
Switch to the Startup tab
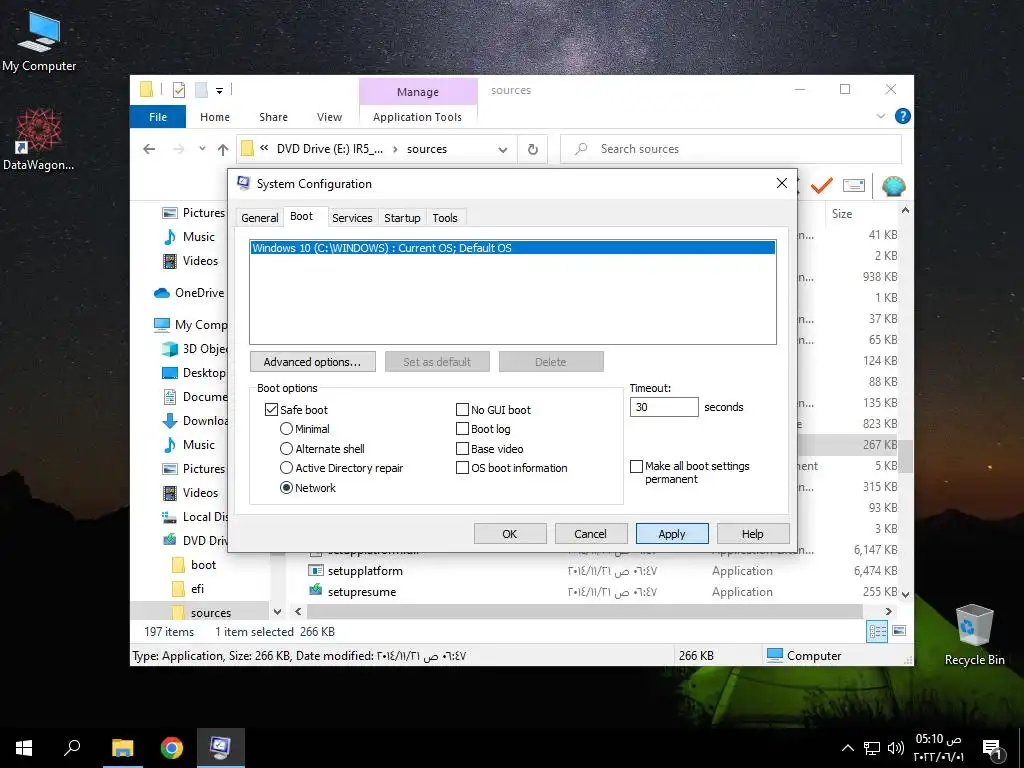click(402, 218)
